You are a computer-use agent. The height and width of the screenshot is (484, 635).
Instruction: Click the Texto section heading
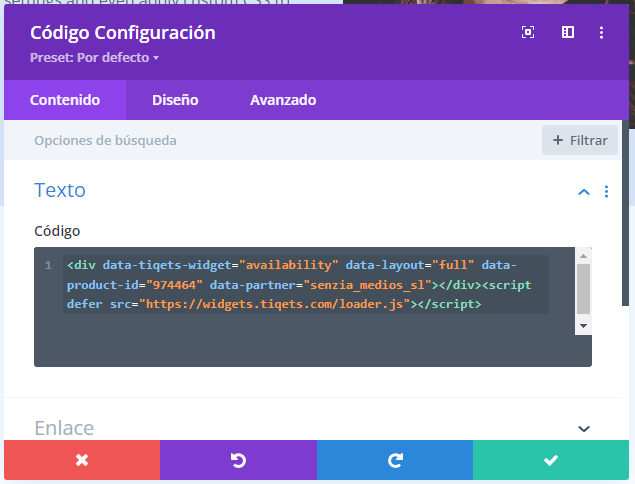pos(60,190)
